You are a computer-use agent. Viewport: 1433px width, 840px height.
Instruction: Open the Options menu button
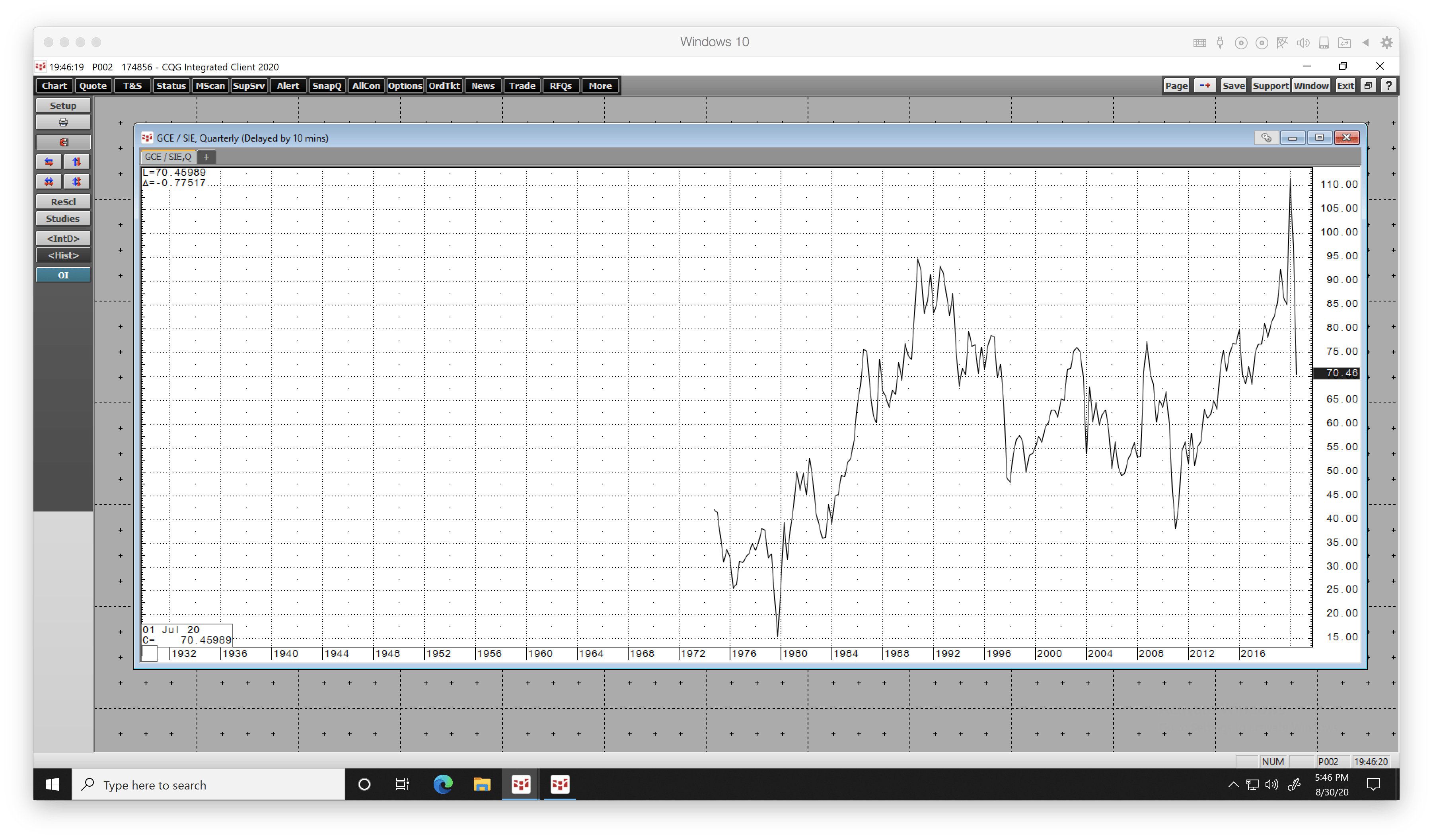405,86
